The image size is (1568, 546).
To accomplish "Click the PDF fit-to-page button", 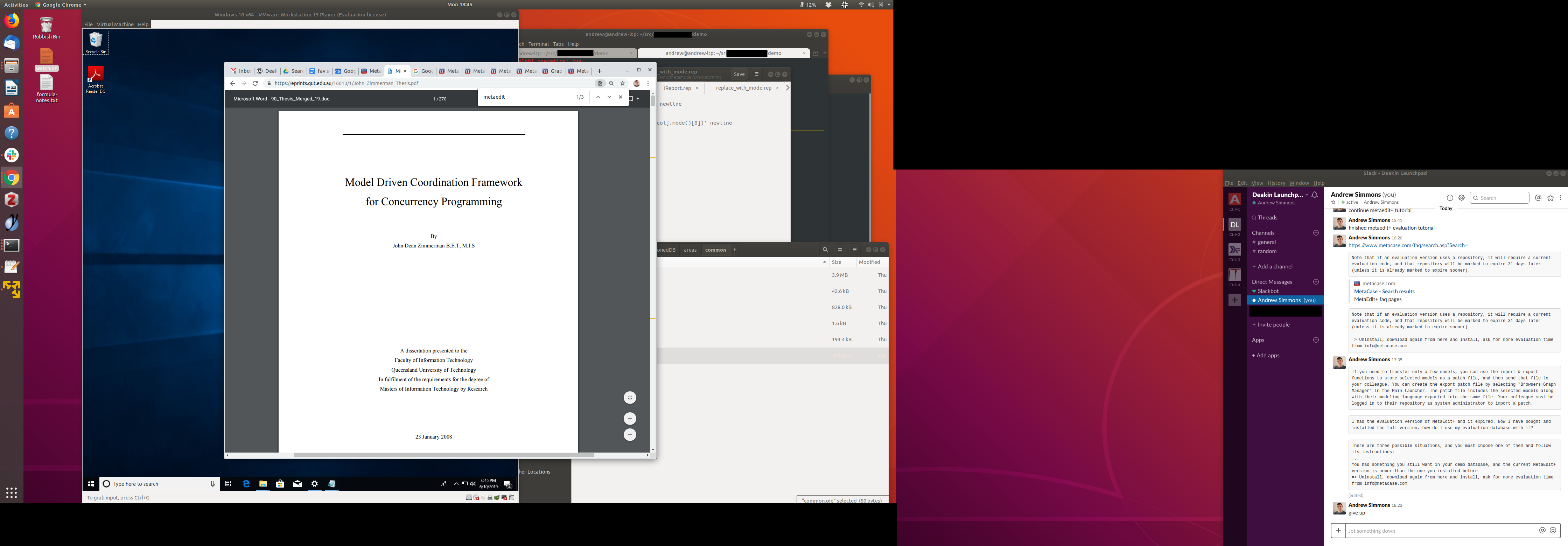I will pos(630,398).
